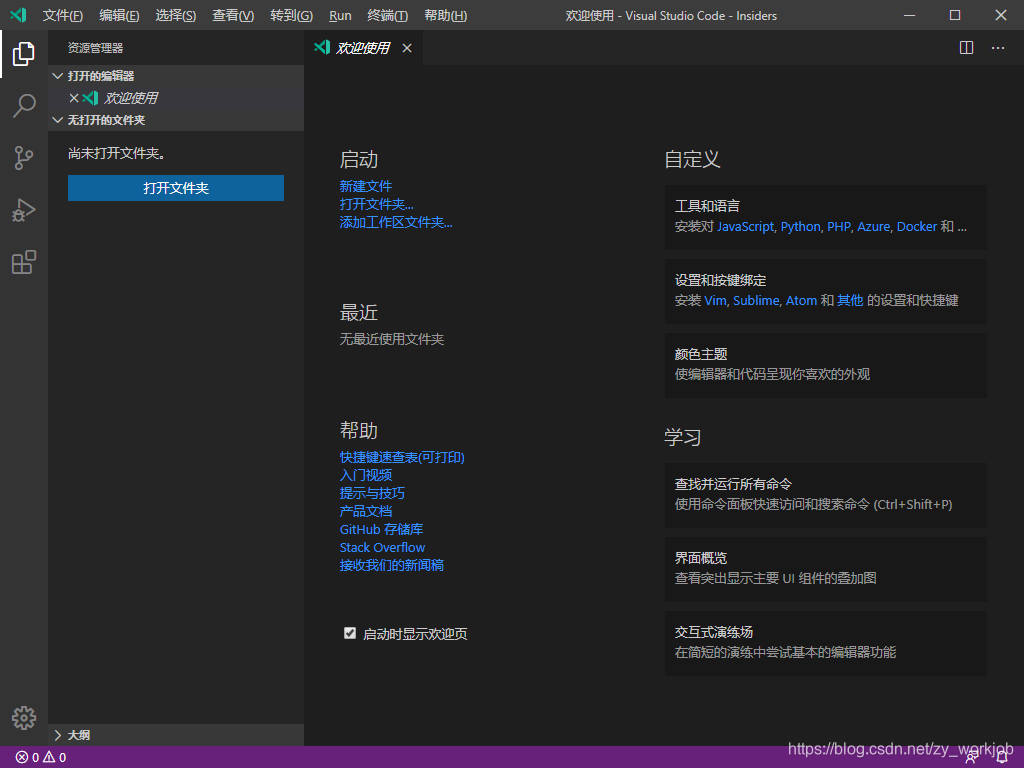Click the 资源管理器 panel title
Image resolution: width=1024 pixels, height=768 pixels.
[95, 48]
